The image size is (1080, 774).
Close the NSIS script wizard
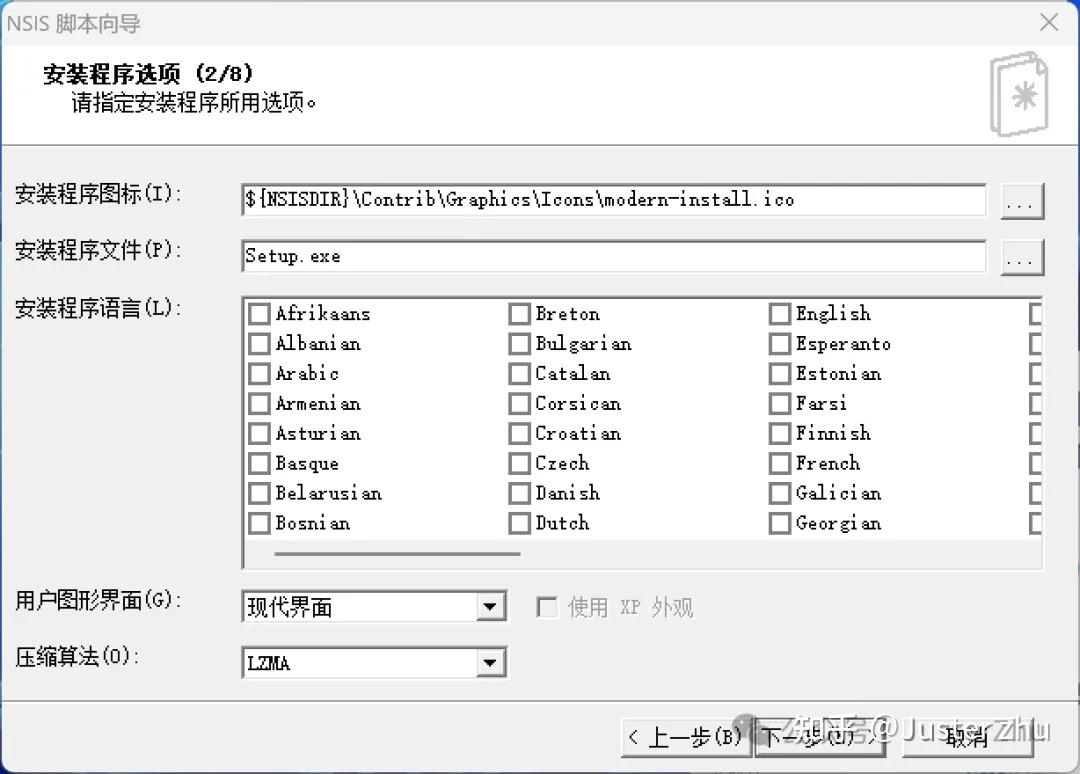(1048, 22)
